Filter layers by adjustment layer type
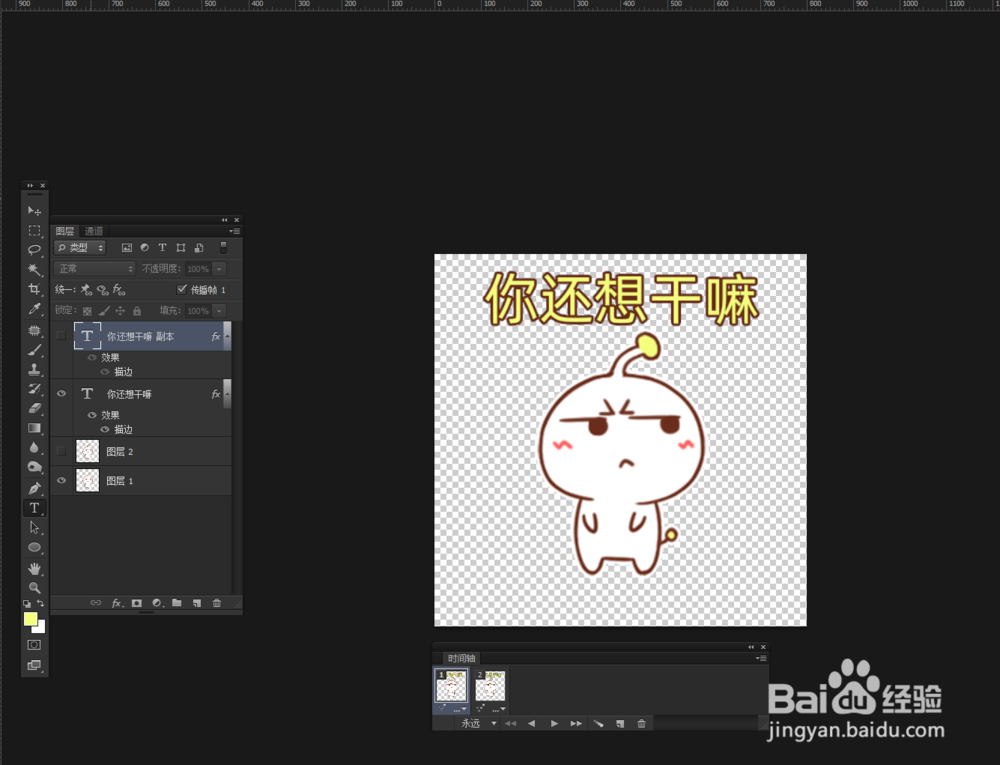 click(x=145, y=248)
